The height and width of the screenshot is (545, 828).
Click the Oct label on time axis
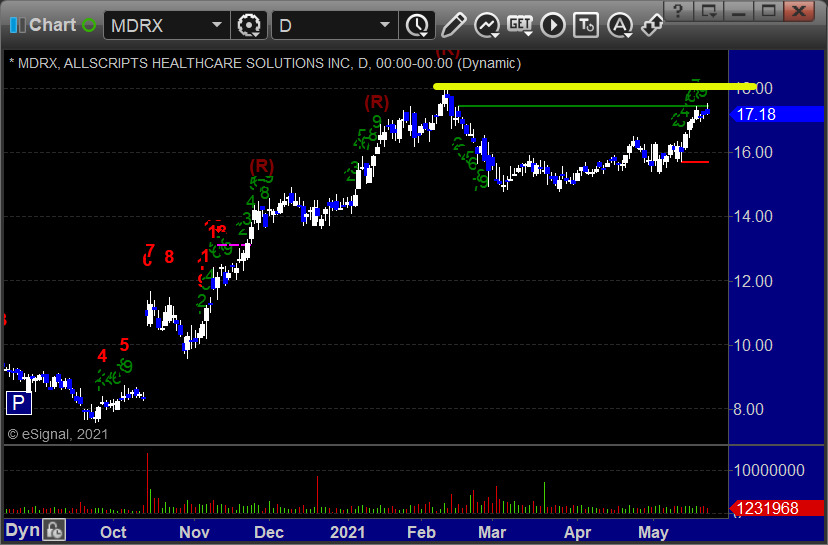[113, 532]
